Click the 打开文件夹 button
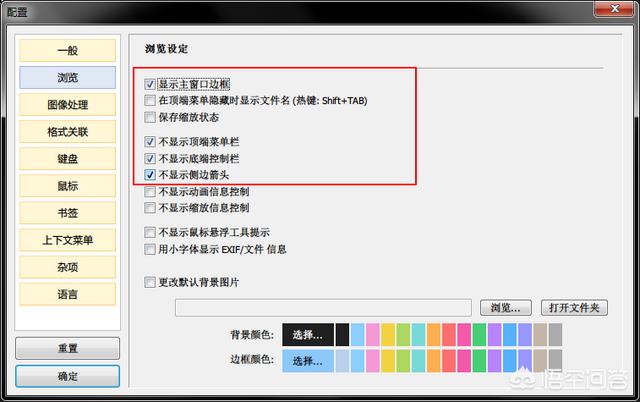Image resolution: width=640 pixels, height=402 pixels. tap(574, 308)
